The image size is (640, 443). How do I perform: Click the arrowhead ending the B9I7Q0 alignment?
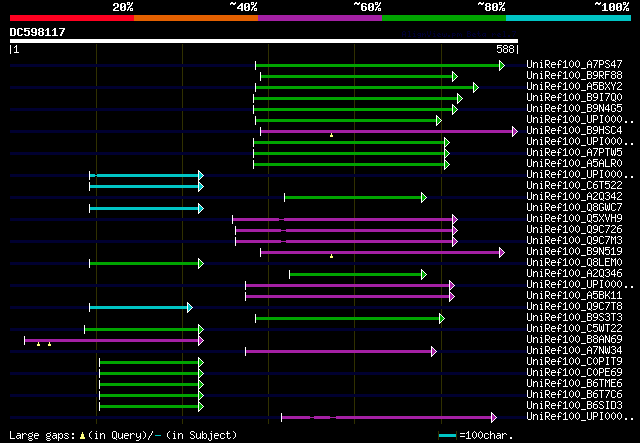460,98
